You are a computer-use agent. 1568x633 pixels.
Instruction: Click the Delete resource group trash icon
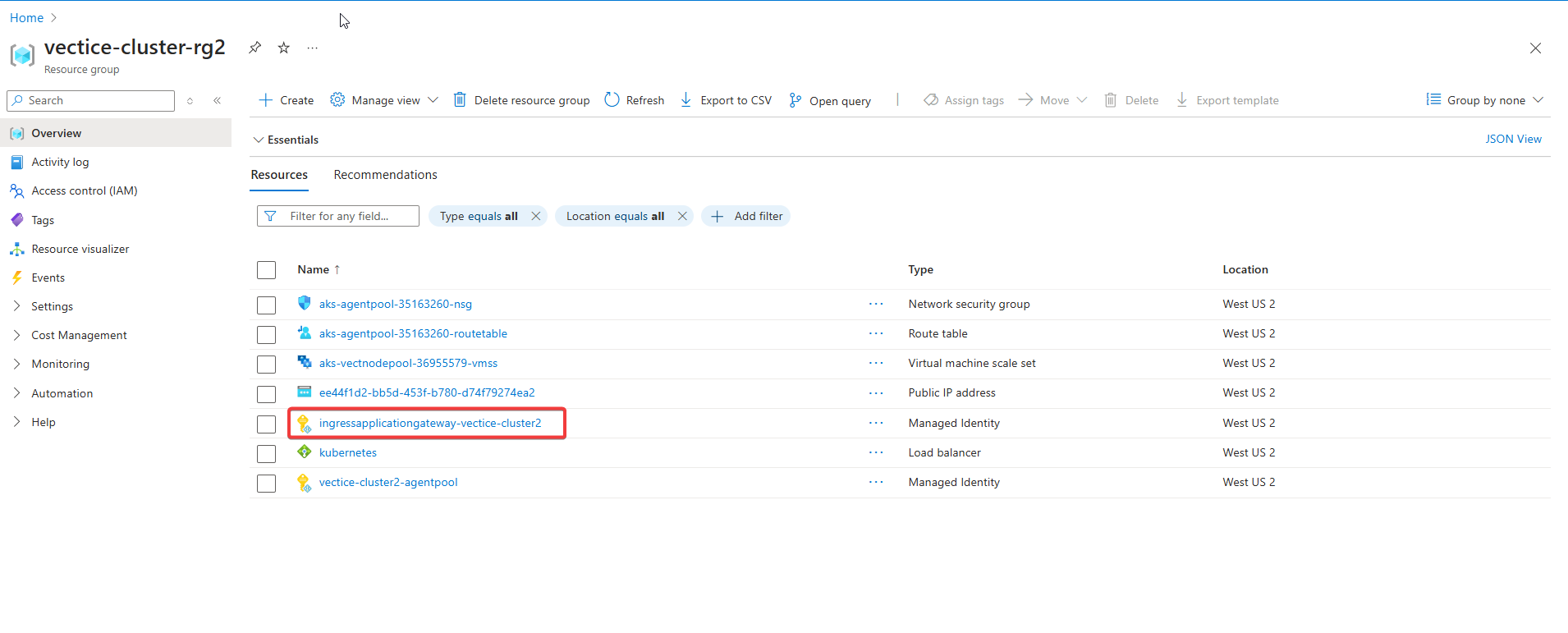[460, 100]
